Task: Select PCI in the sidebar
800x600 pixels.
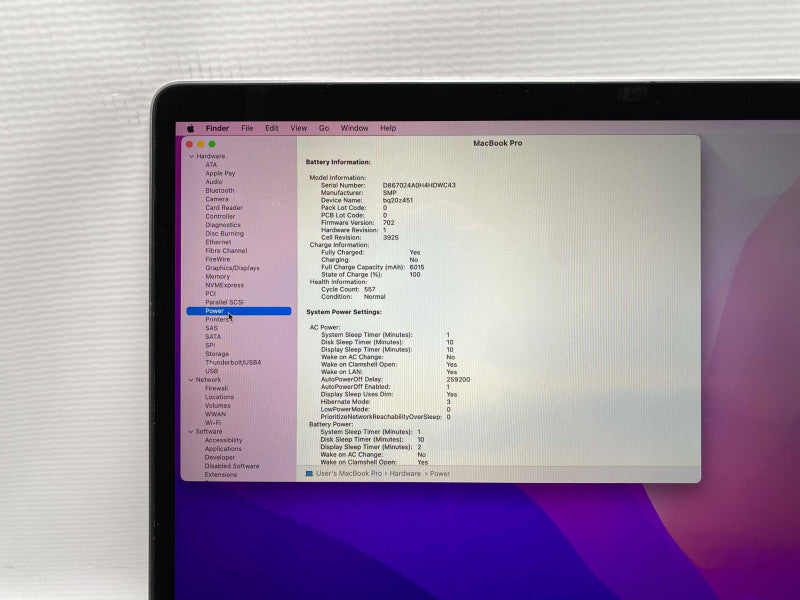Action: tap(211, 294)
